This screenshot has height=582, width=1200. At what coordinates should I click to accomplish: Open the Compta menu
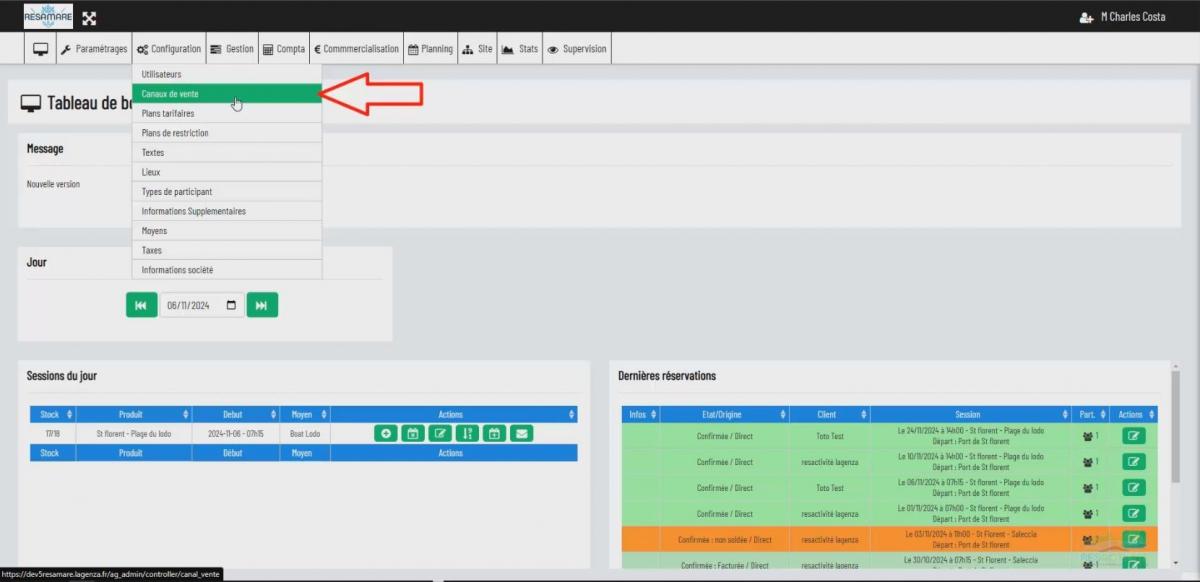pos(284,49)
